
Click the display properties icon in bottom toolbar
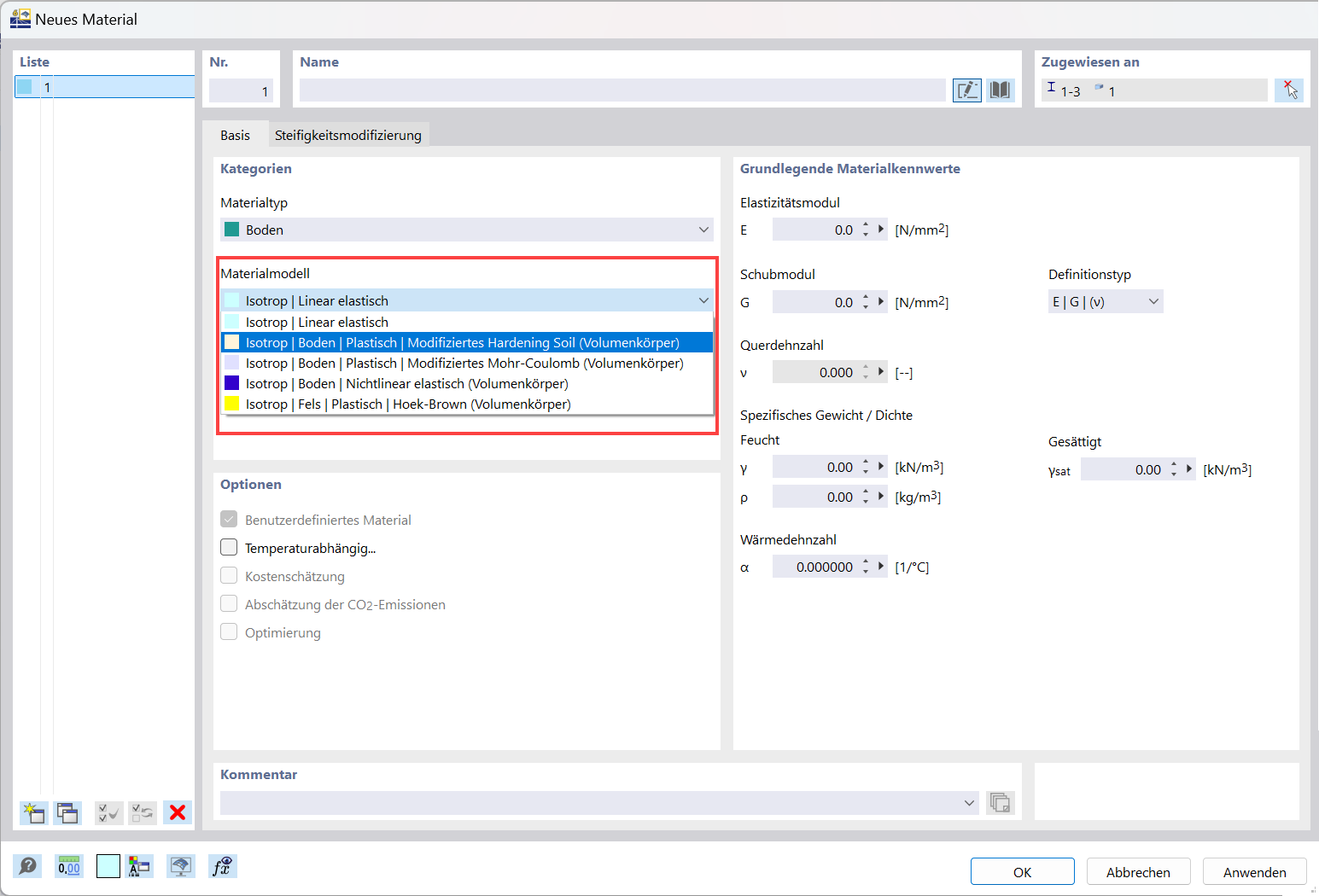coord(138,866)
